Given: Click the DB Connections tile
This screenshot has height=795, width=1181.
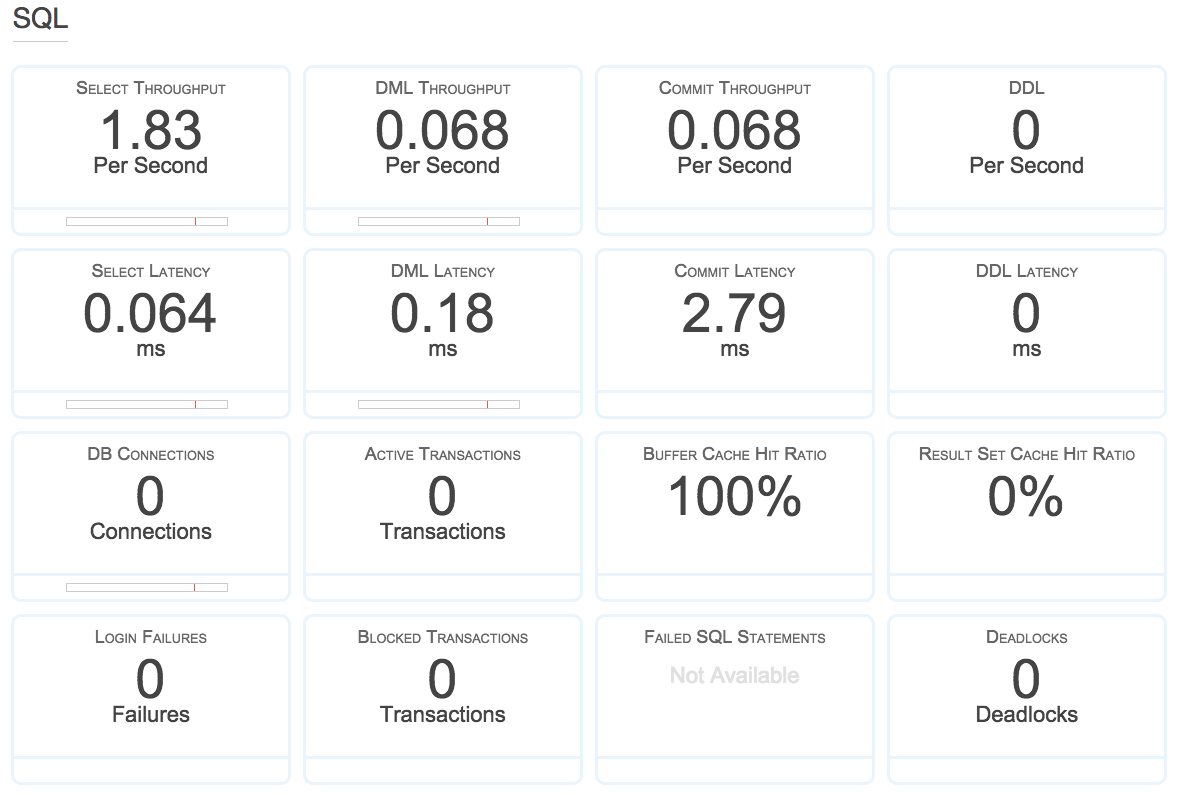Looking at the screenshot, I should (150, 504).
